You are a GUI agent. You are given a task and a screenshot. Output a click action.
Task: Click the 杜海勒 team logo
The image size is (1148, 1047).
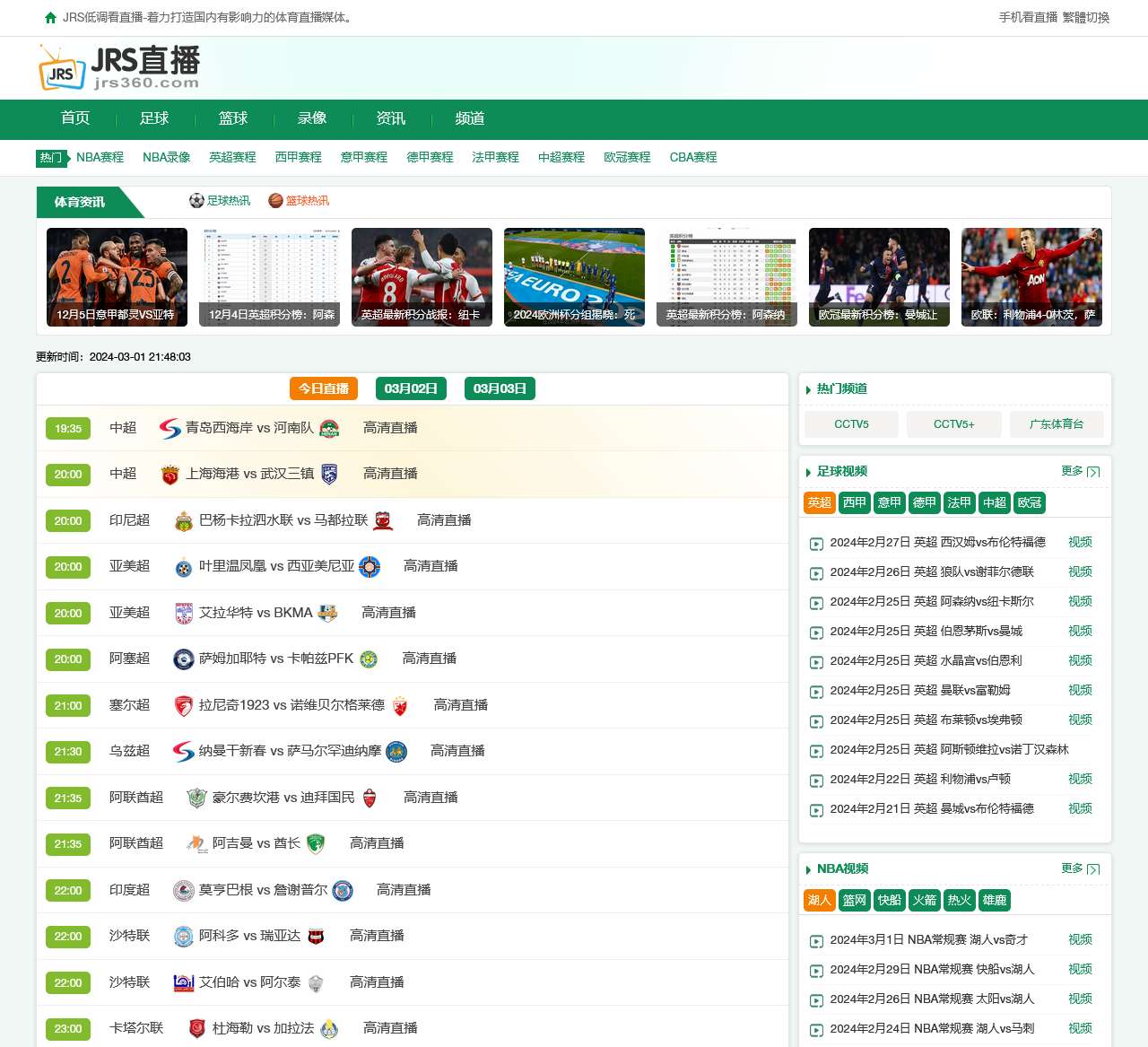(x=197, y=1029)
